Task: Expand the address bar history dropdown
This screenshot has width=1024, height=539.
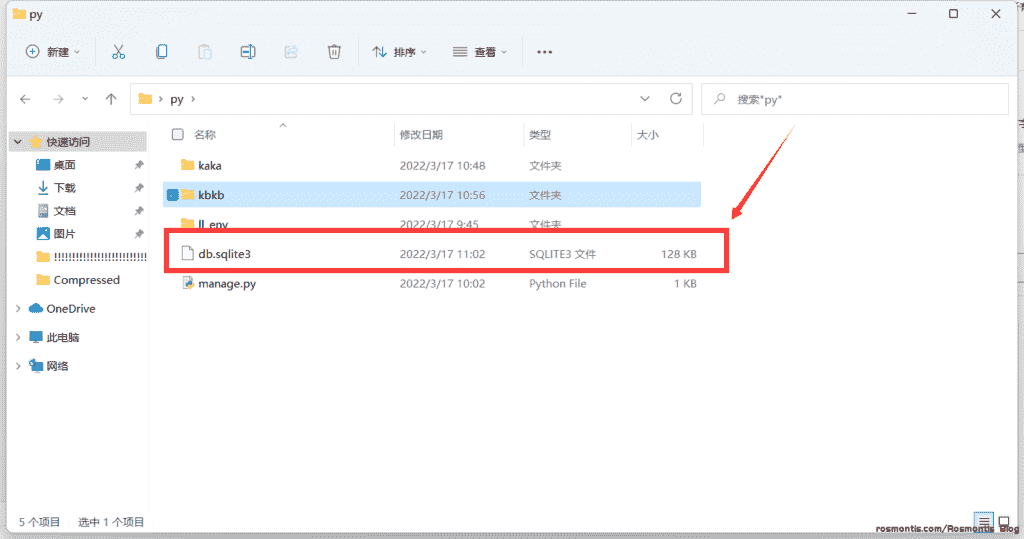Action: tap(645, 99)
